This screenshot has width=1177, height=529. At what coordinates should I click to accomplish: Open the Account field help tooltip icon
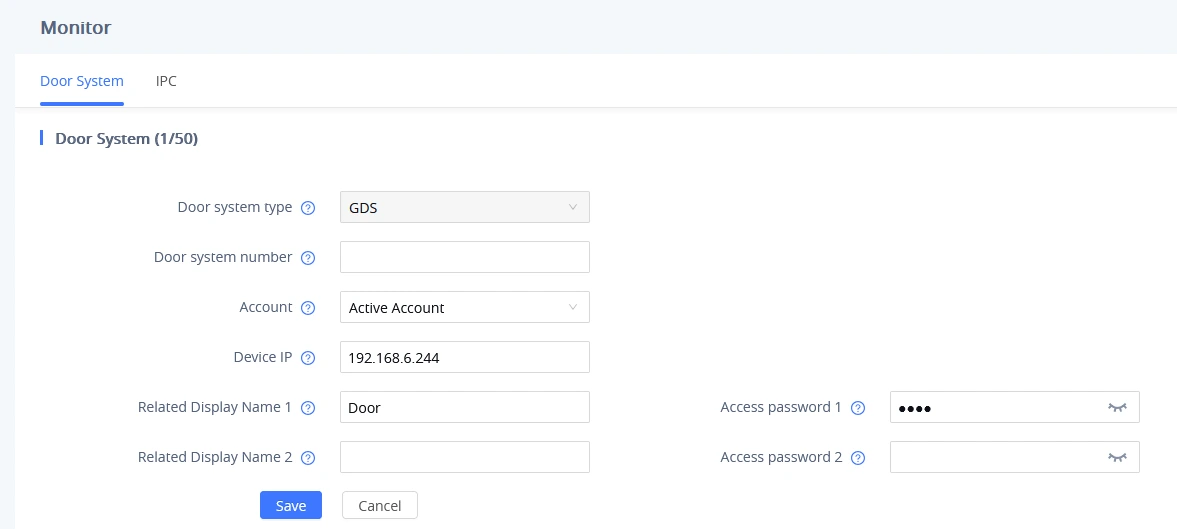tap(308, 308)
